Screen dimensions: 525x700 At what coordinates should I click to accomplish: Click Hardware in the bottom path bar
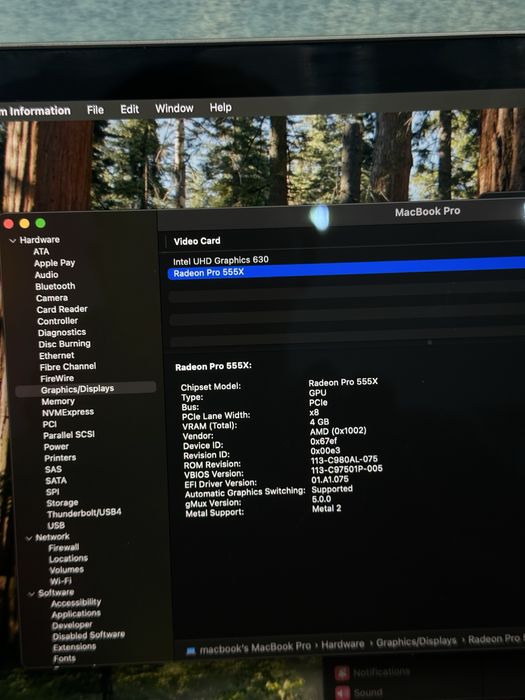tap(343, 644)
